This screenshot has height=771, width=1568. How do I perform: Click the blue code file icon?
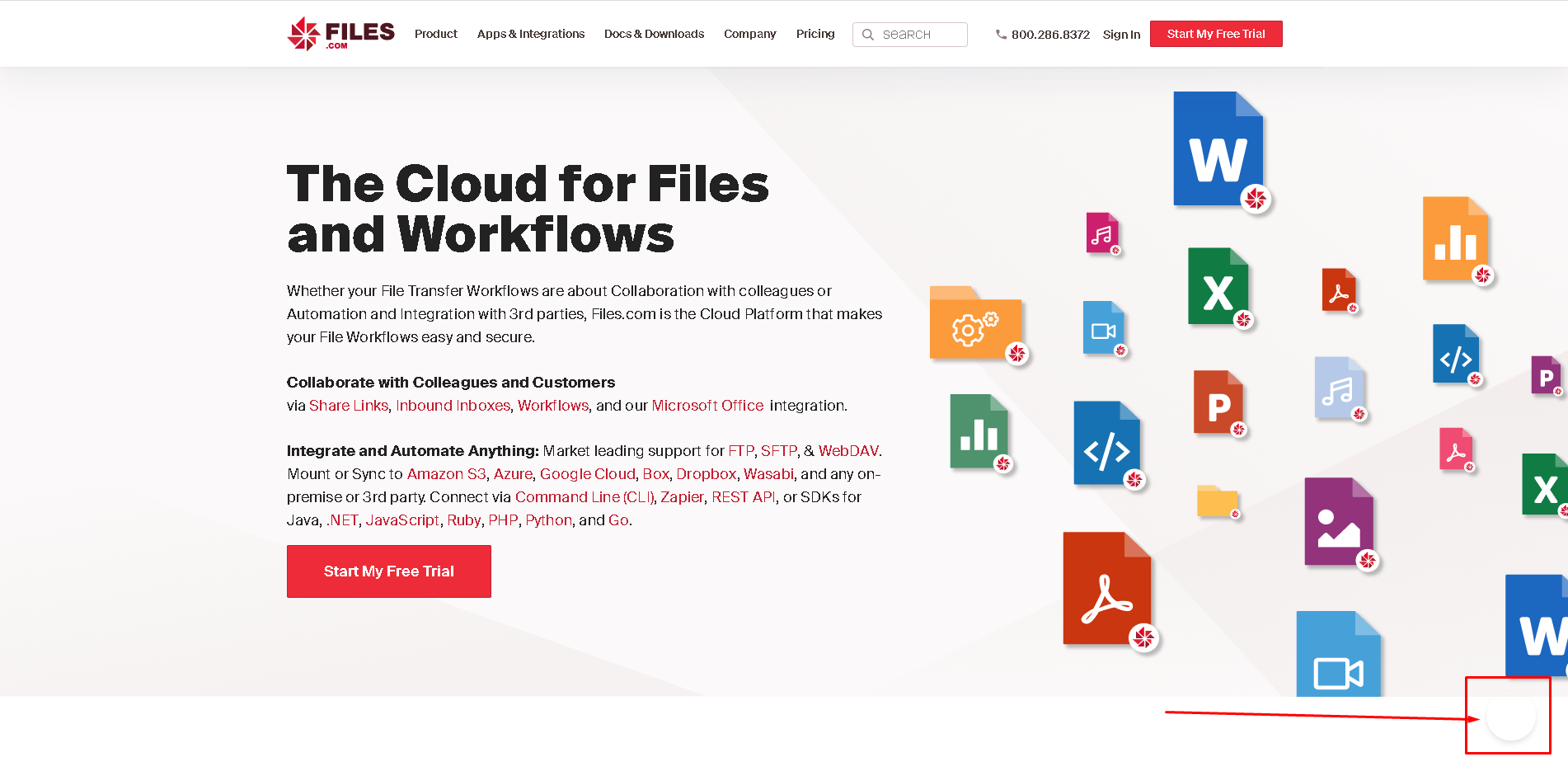(x=1107, y=443)
